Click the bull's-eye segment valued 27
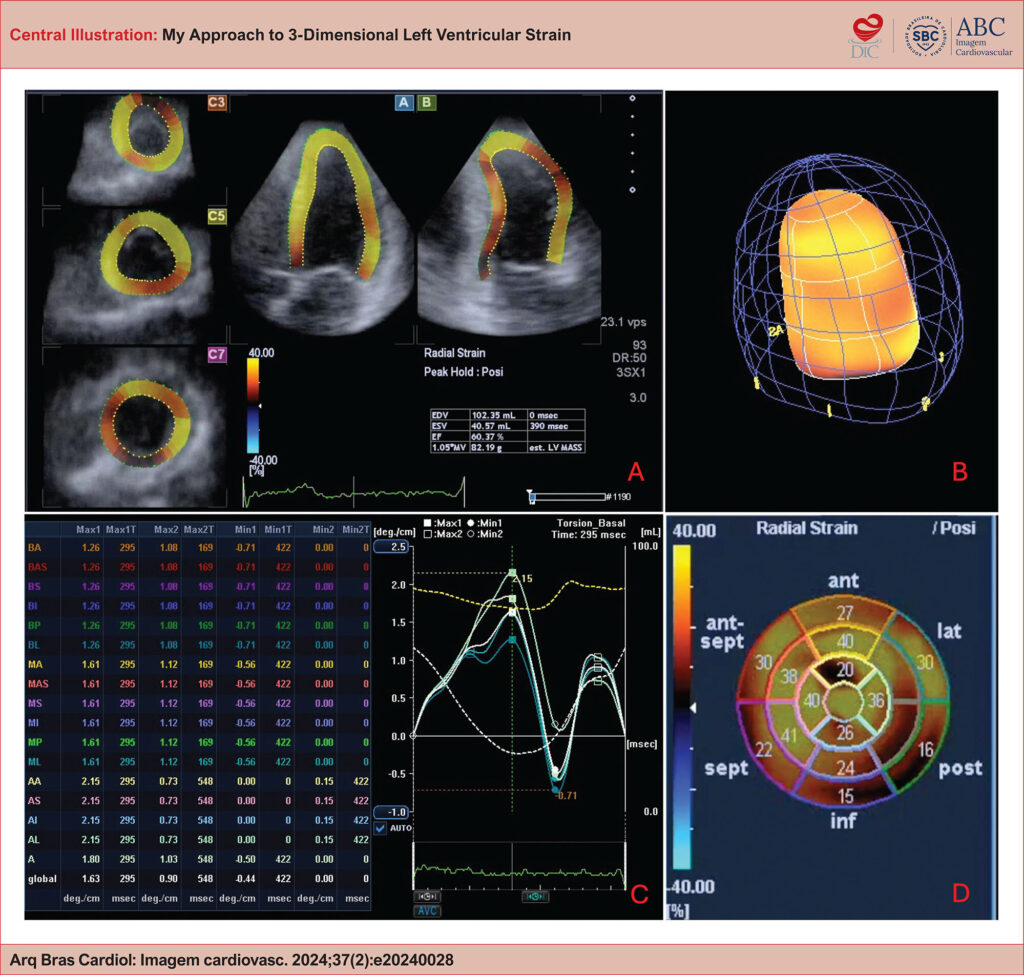 click(844, 613)
